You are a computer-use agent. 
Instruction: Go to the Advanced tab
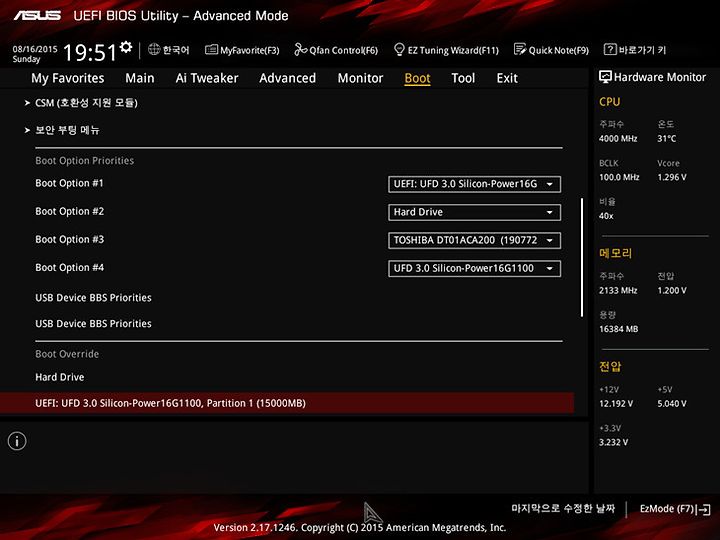coord(287,78)
